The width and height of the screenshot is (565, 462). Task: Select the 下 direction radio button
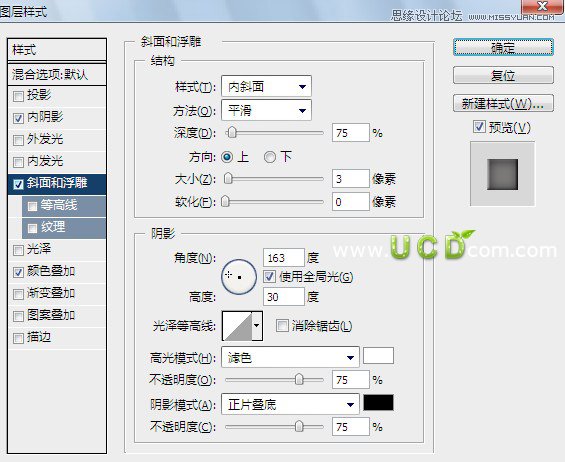pyautogui.click(x=270, y=157)
